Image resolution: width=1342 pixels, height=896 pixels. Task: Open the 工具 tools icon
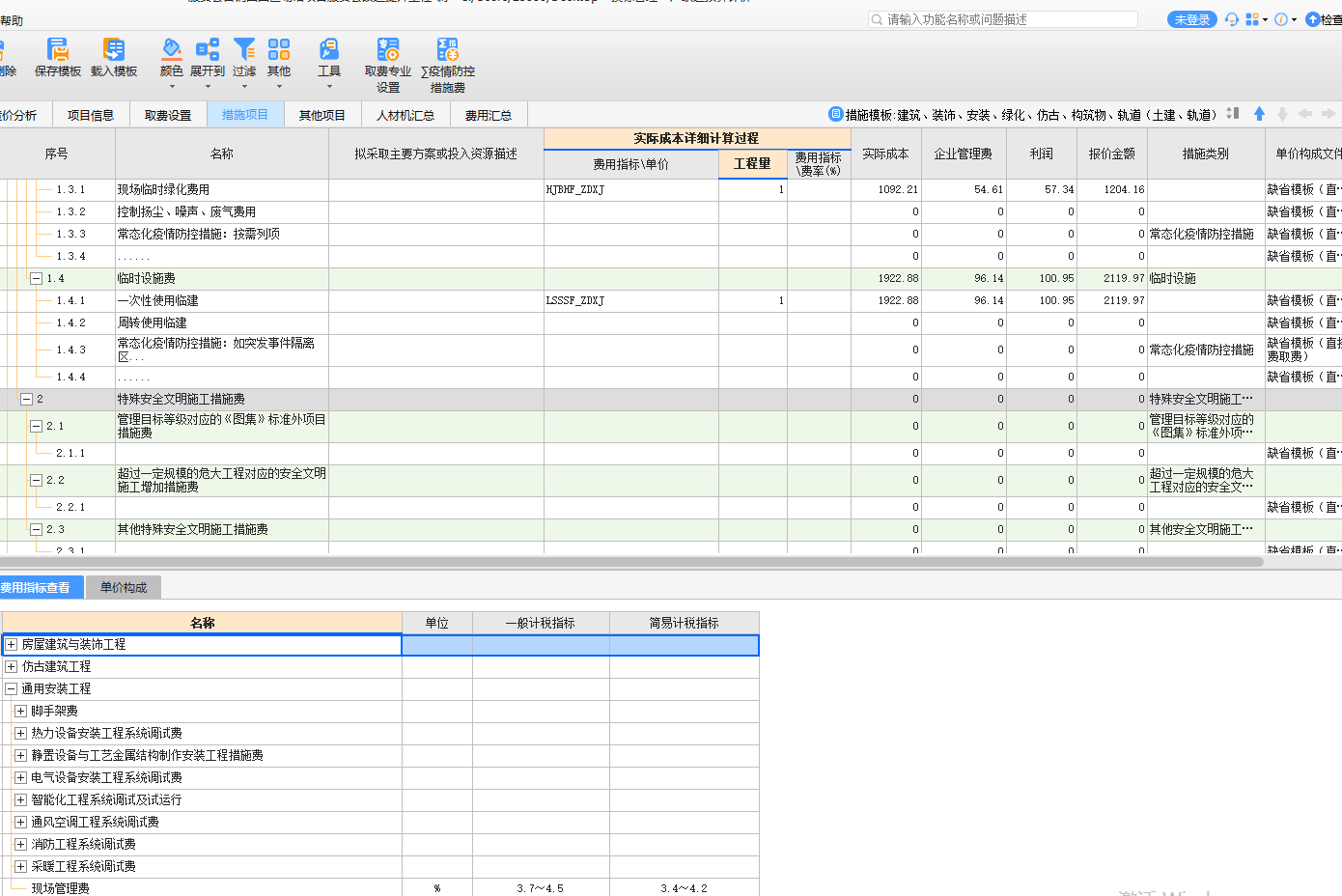[x=329, y=49]
